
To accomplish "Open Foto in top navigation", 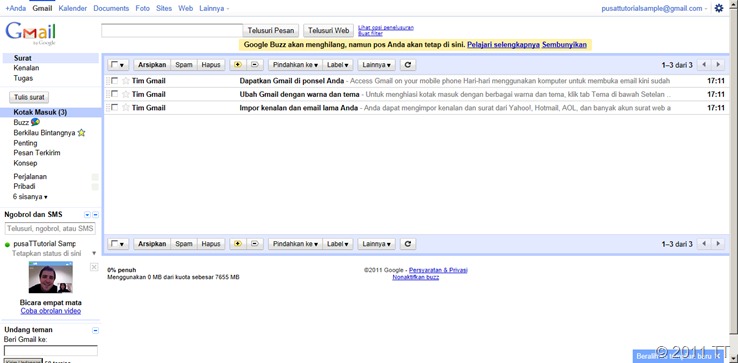I will pyautogui.click(x=142, y=8).
